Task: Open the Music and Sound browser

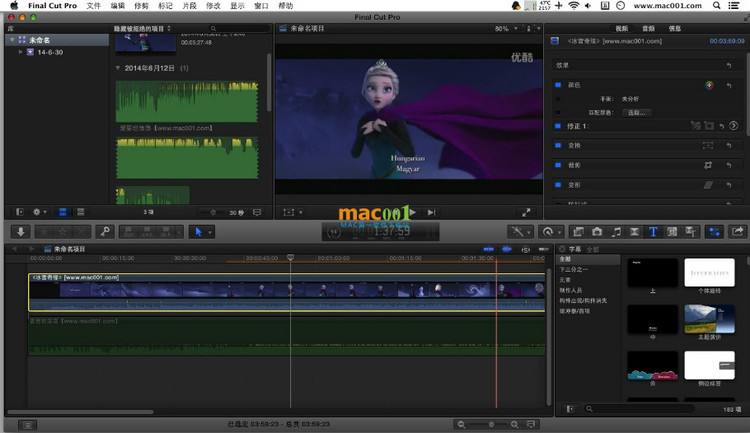Action: click(x=616, y=232)
